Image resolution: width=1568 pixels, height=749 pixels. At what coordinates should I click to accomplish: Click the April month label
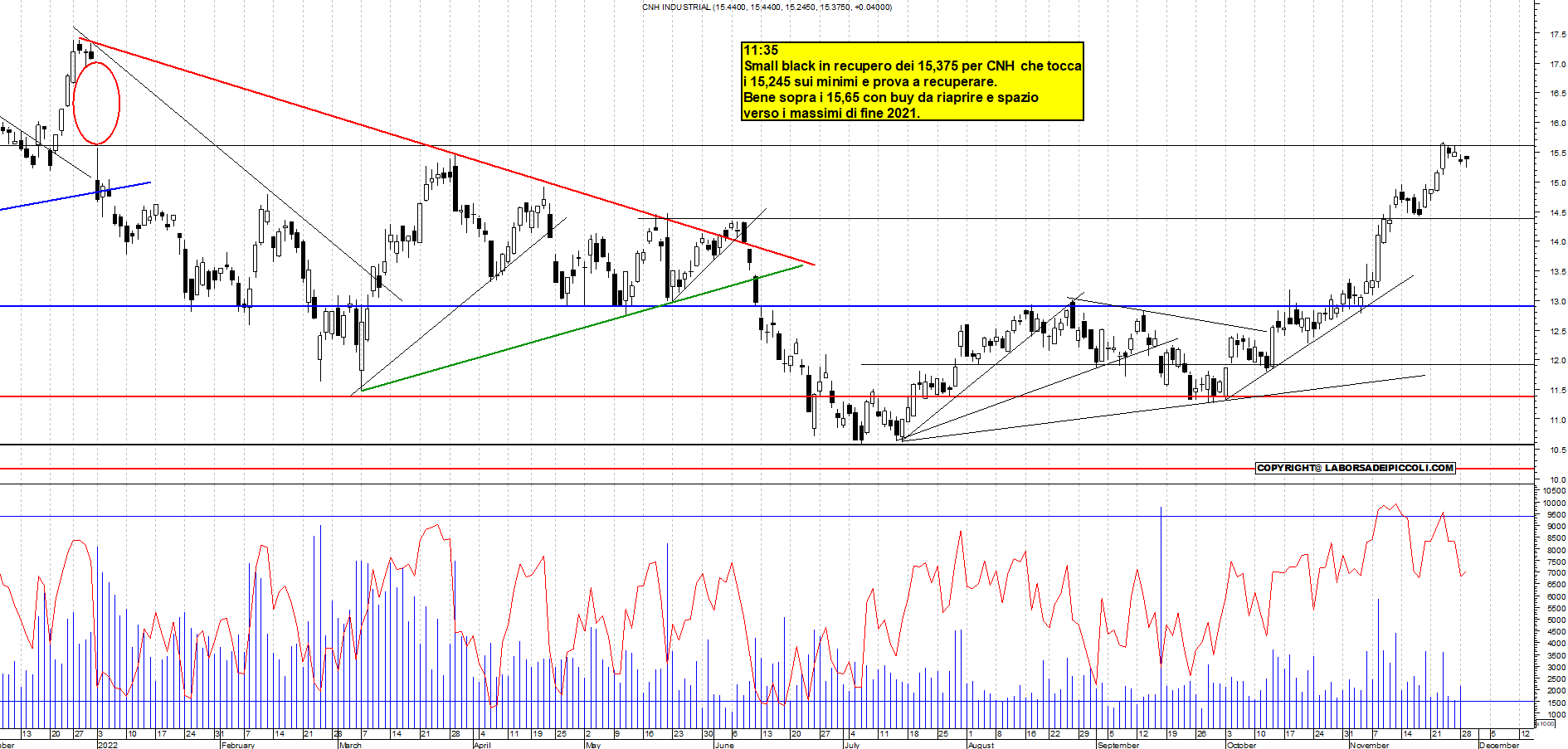(482, 745)
